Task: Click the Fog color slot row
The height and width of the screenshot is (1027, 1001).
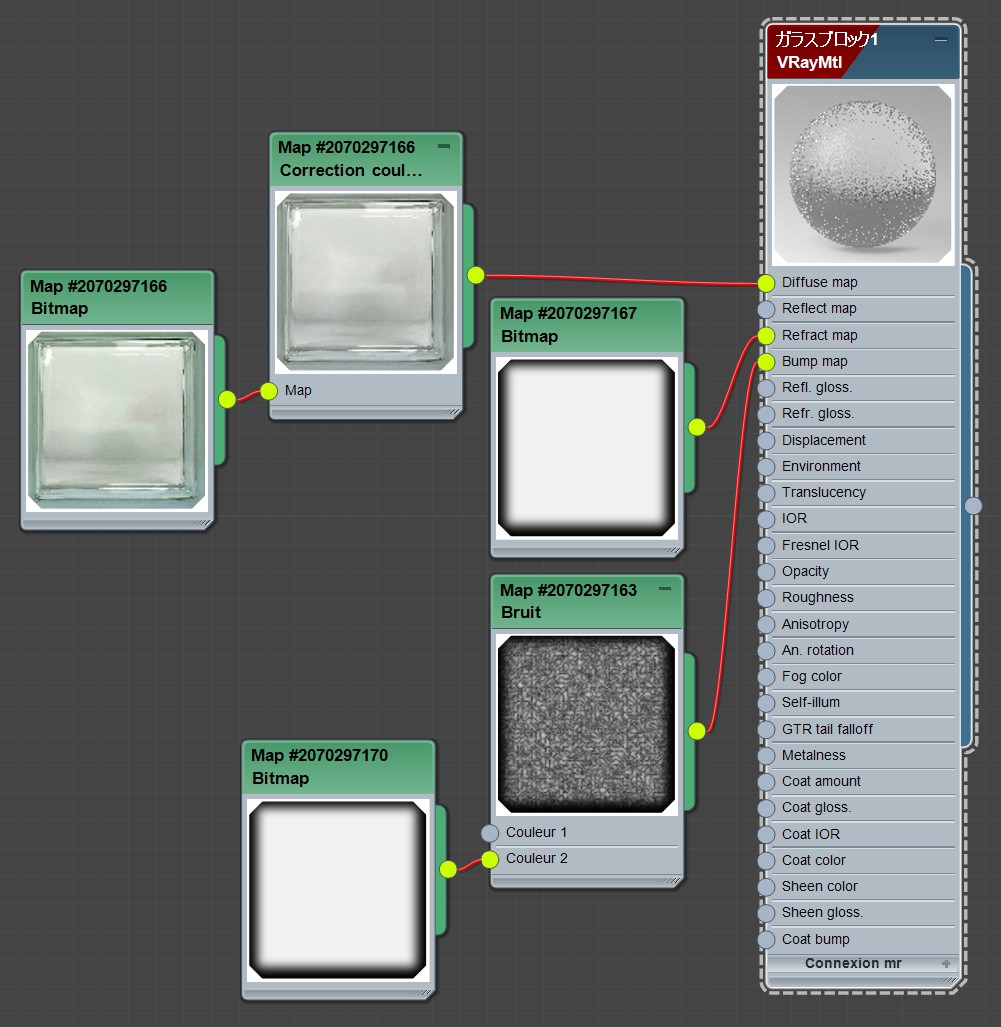Action: coord(812,677)
